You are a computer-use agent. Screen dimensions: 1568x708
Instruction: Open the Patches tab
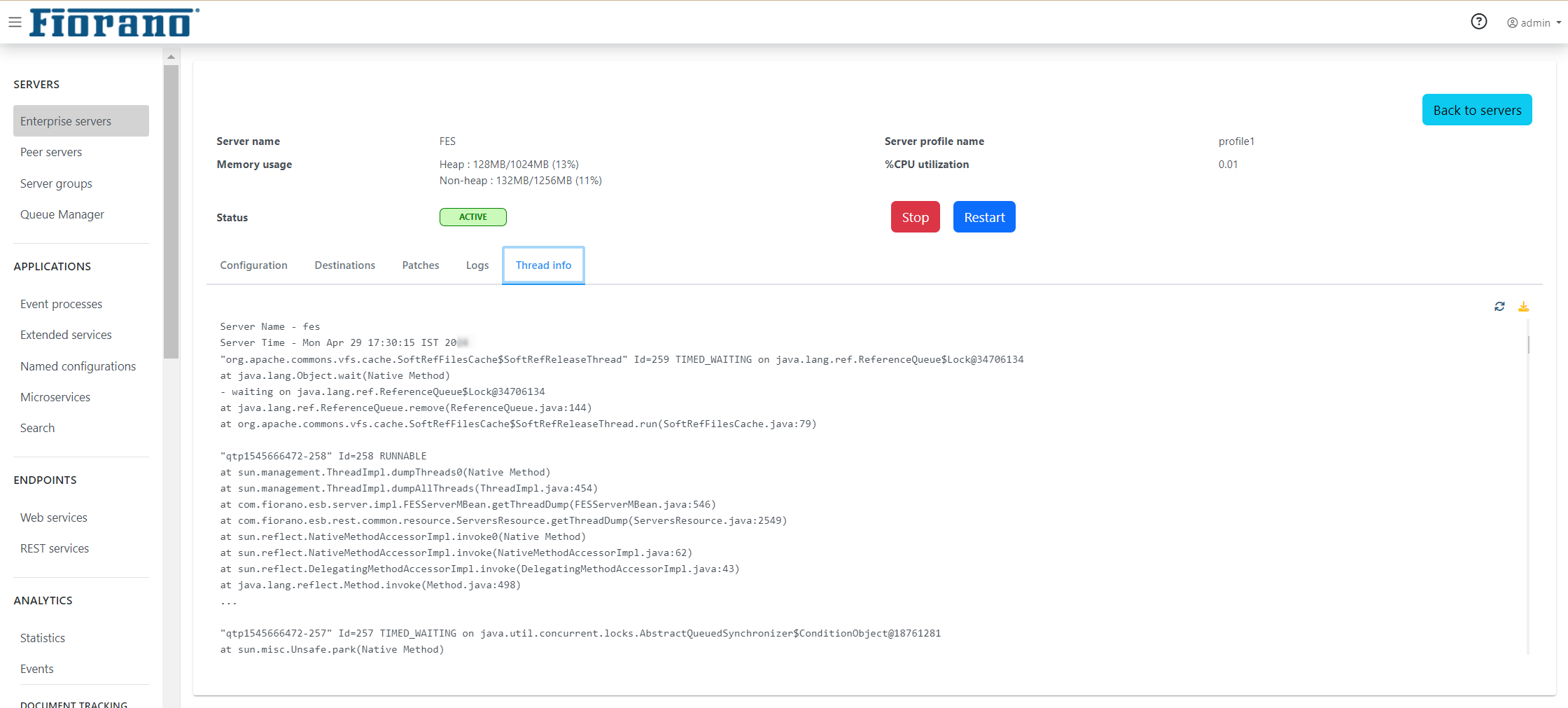coord(421,265)
